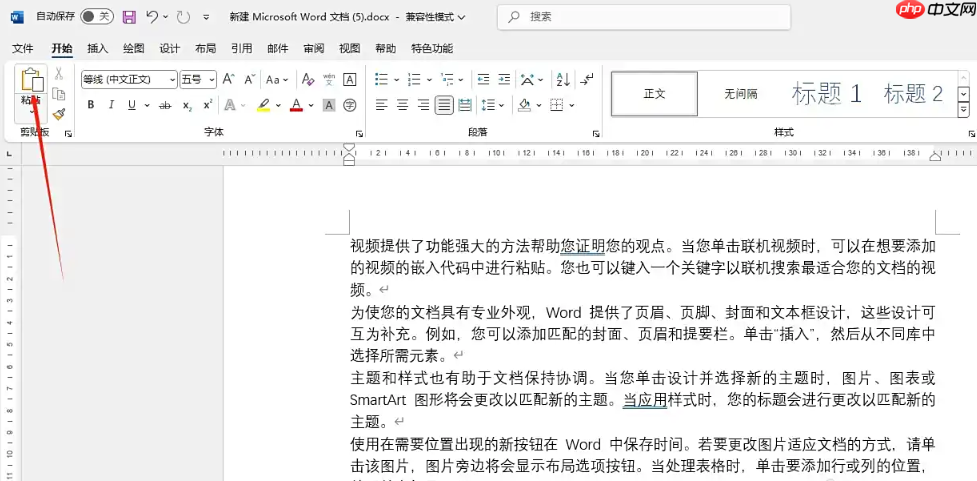Viewport: 977px width, 481px height.
Task: Click the Save floppy disk icon
Action: pos(129,17)
